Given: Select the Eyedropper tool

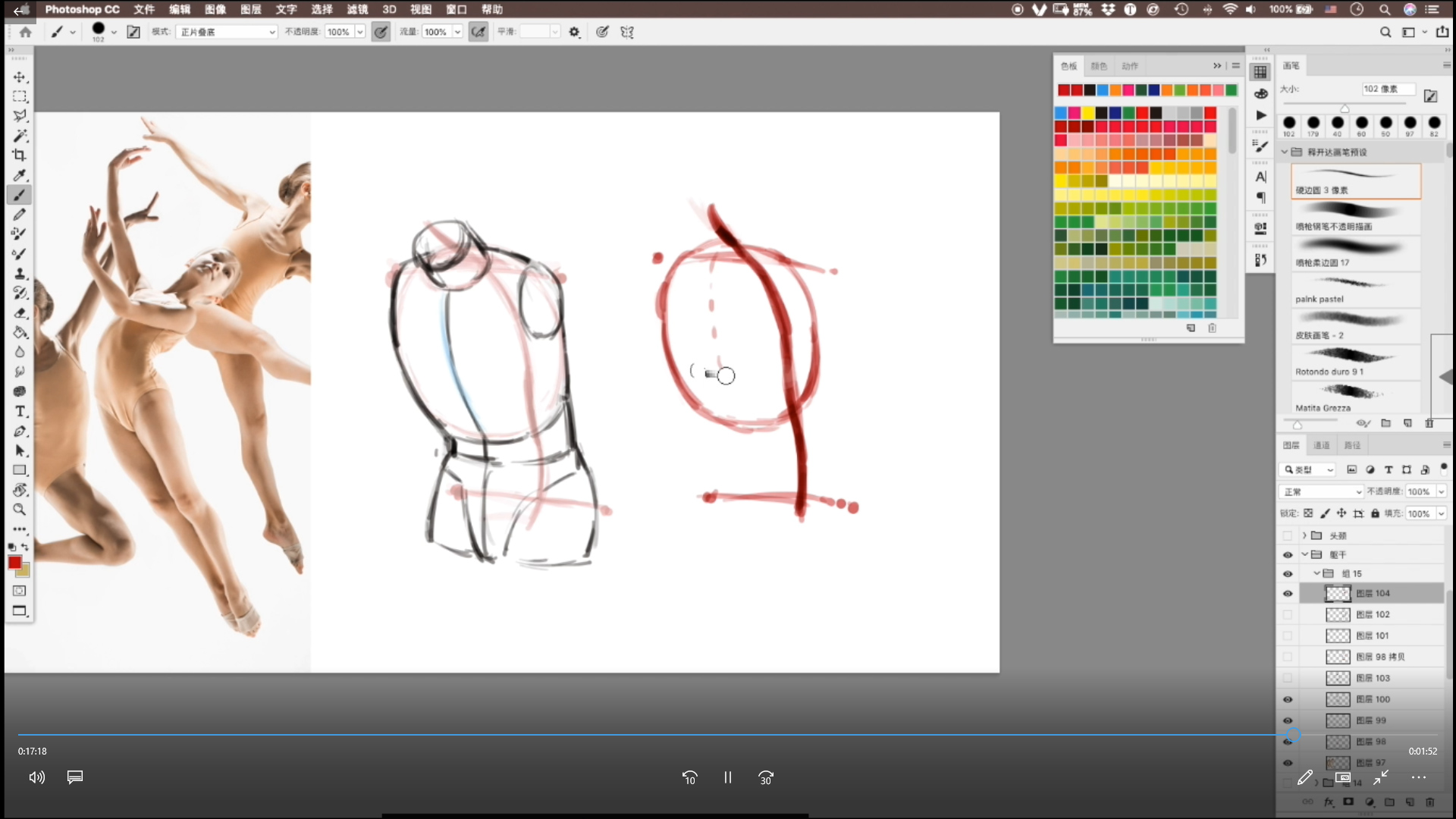Looking at the screenshot, I should coord(20,175).
